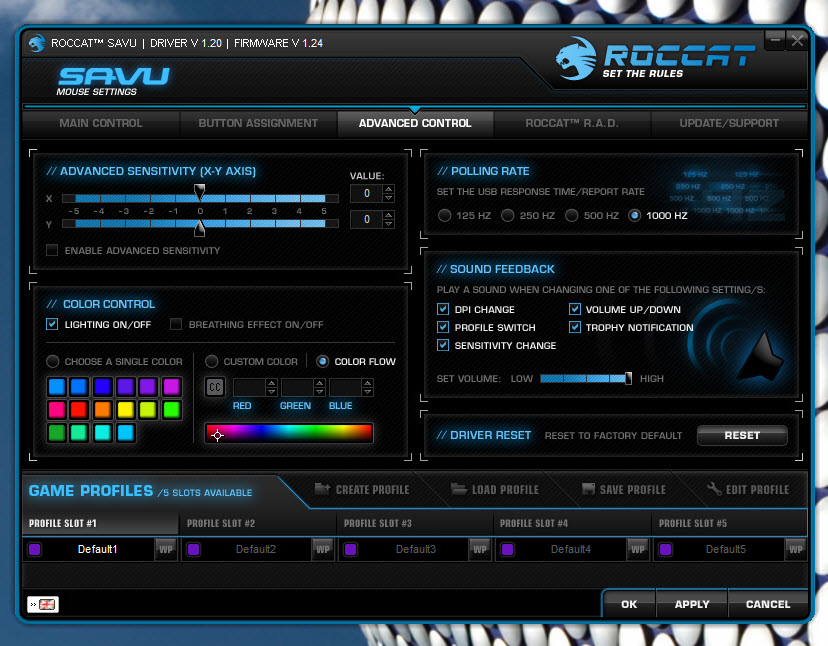
Task: Switch to the Main Control tab
Action: point(101,123)
